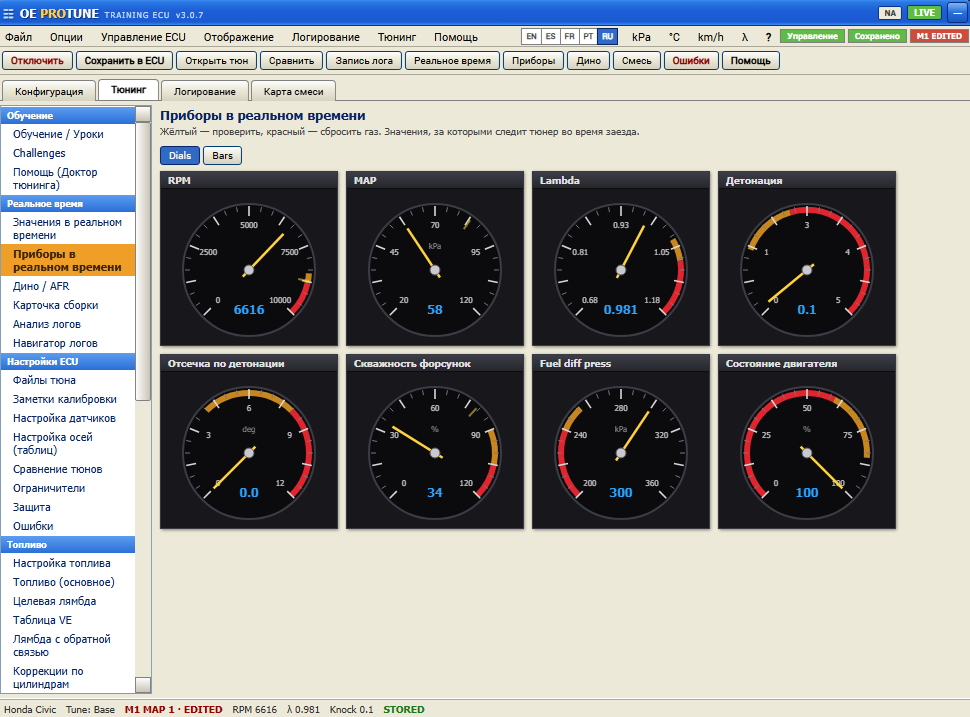Toggle the °C temperature unit
The height and width of the screenshot is (717, 970).
pyautogui.click(x=674, y=37)
